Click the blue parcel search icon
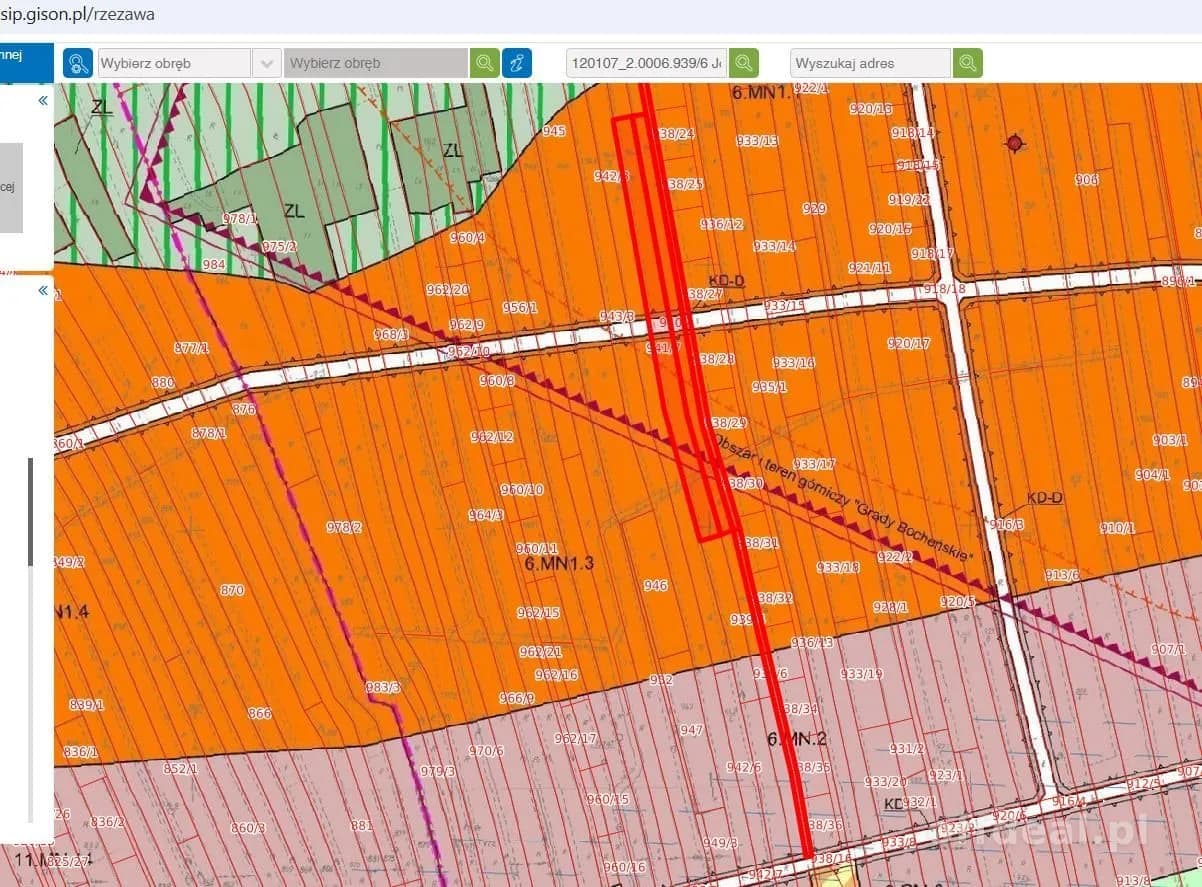Screen dimensions: 1202x887 pos(78,63)
